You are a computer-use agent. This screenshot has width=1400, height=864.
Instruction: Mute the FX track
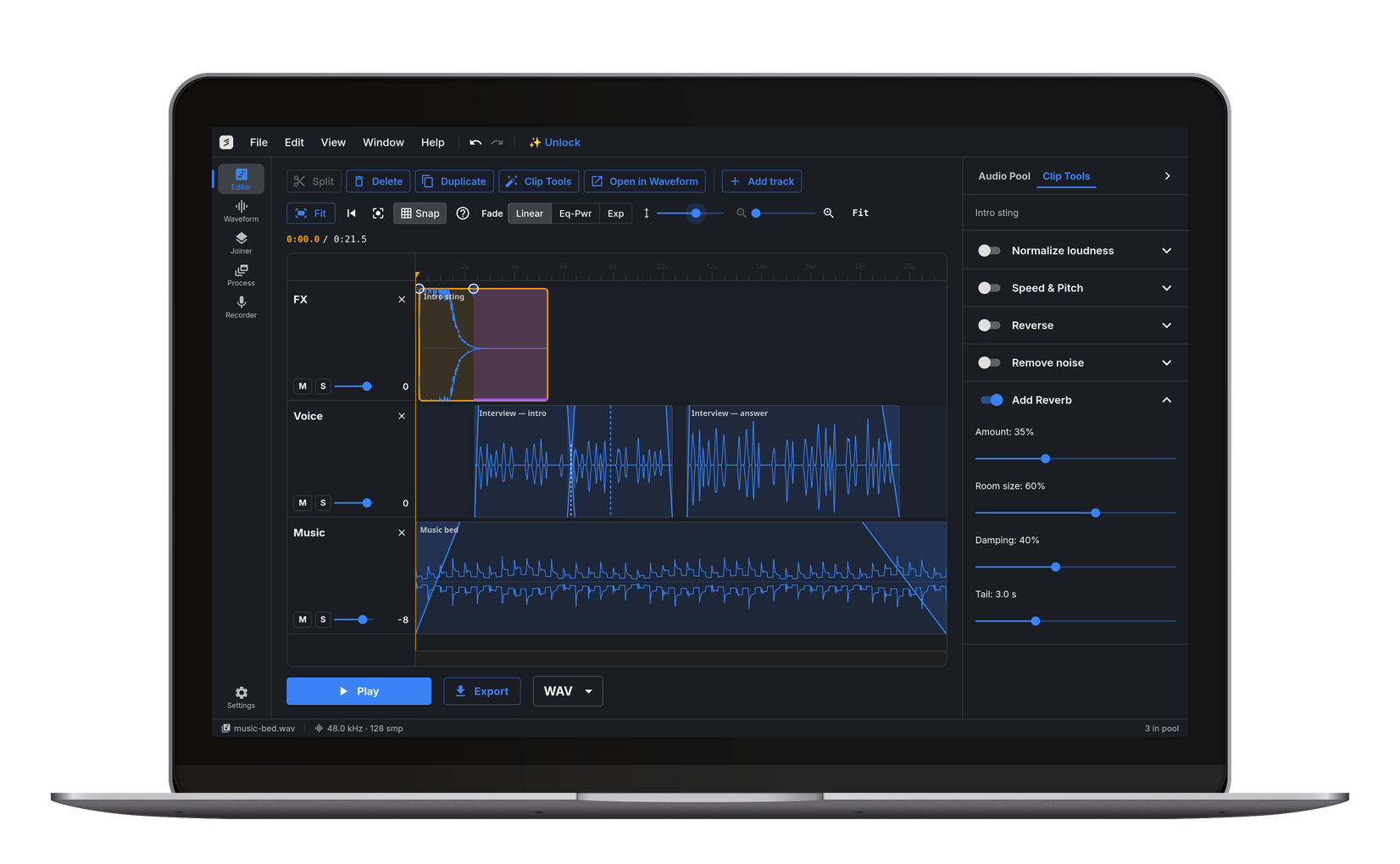pyautogui.click(x=303, y=386)
